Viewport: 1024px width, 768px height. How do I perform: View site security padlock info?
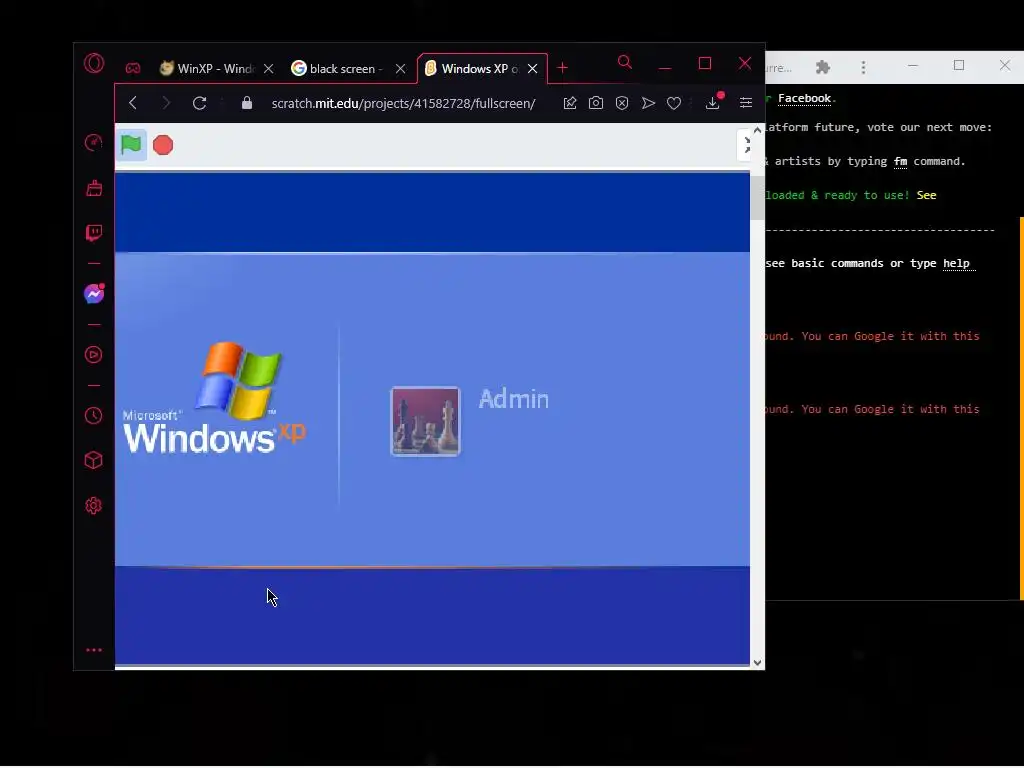246,103
